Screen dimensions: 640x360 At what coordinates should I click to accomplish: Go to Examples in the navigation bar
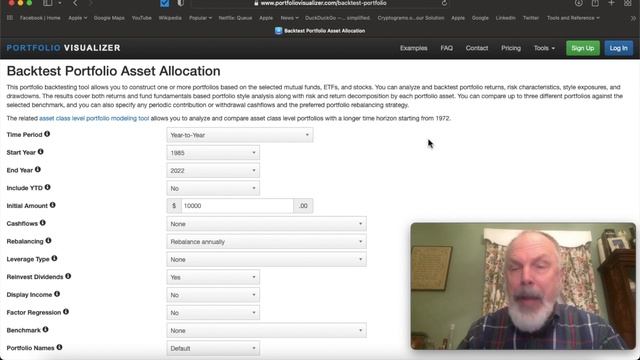tap(413, 48)
